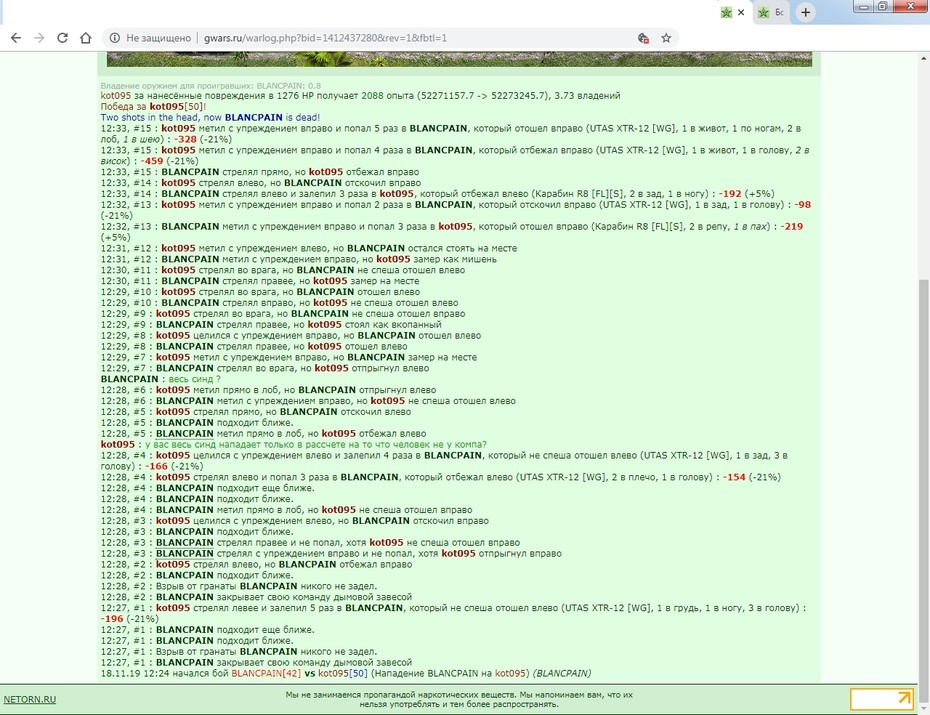The height and width of the screenshot is (715, 930).
Task: Click round #2 'Взрыв от гранаты' log line
Action: pos(239,586)
